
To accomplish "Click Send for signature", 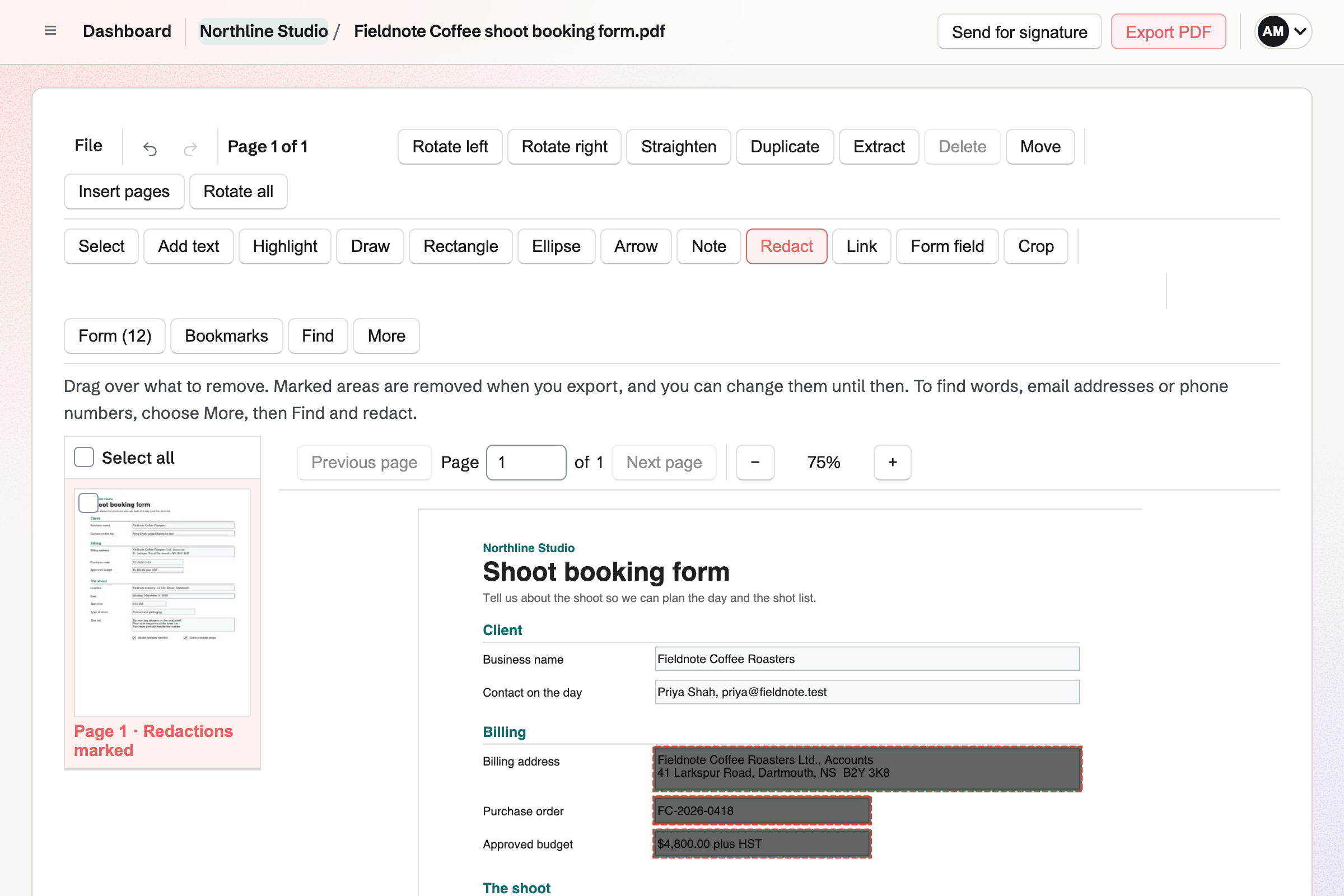I will pyautogui.click(x=1019, y=31).
